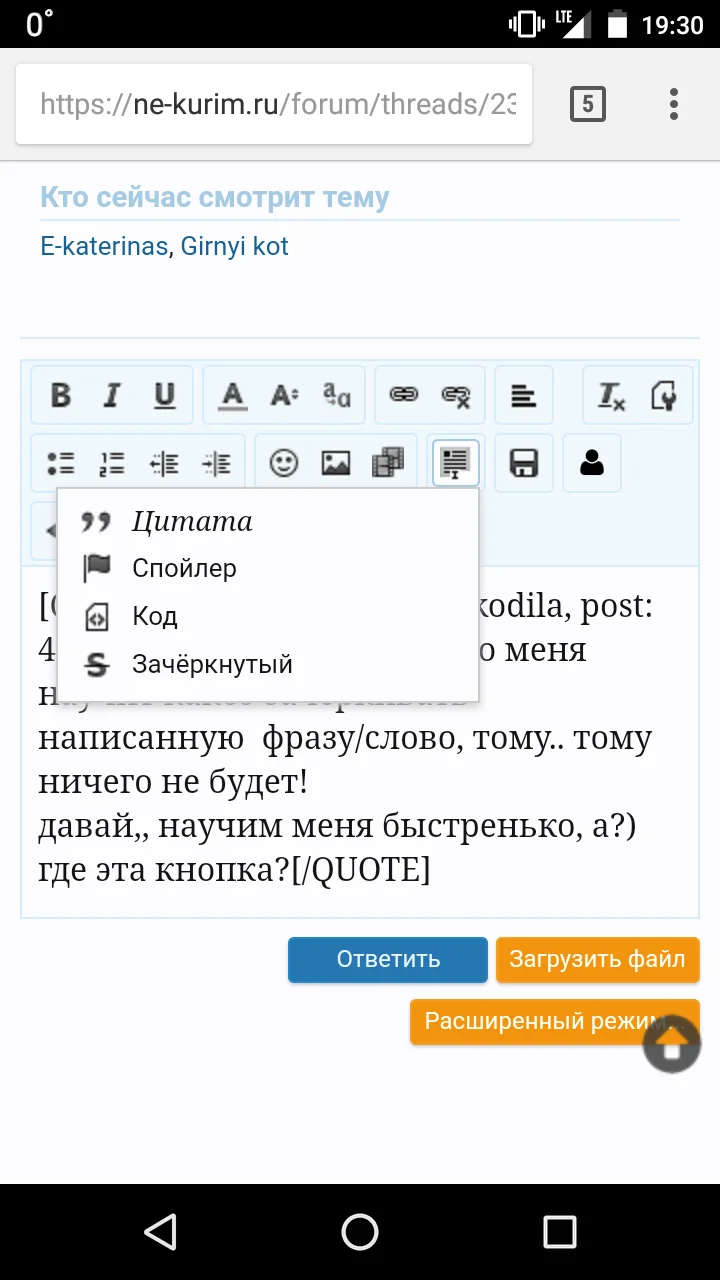
Task: Tap the browser address bar
Action: 274,104
